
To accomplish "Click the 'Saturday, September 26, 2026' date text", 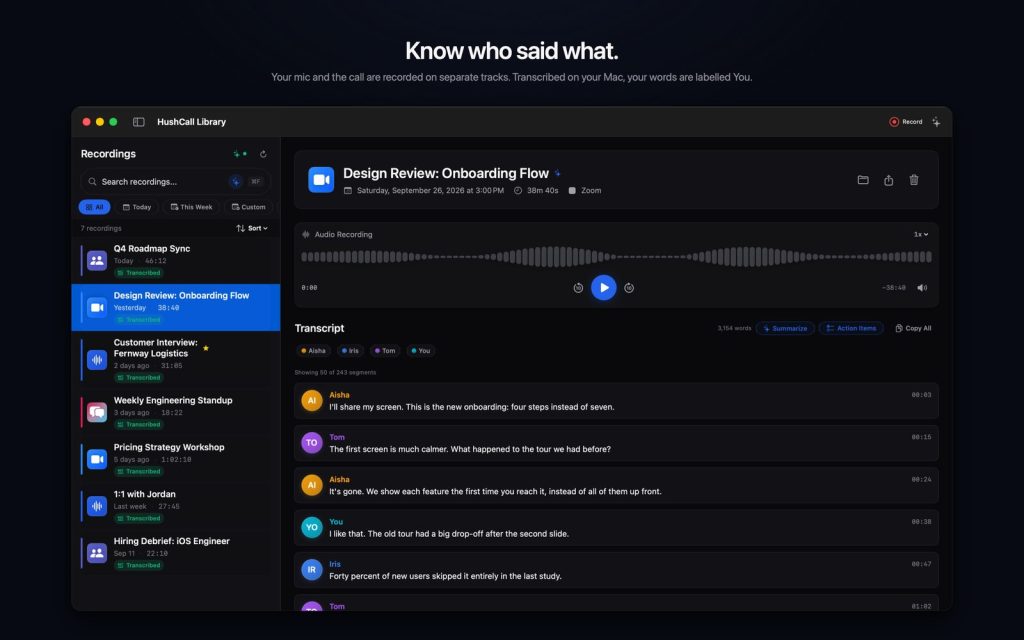I will [430, 191].
